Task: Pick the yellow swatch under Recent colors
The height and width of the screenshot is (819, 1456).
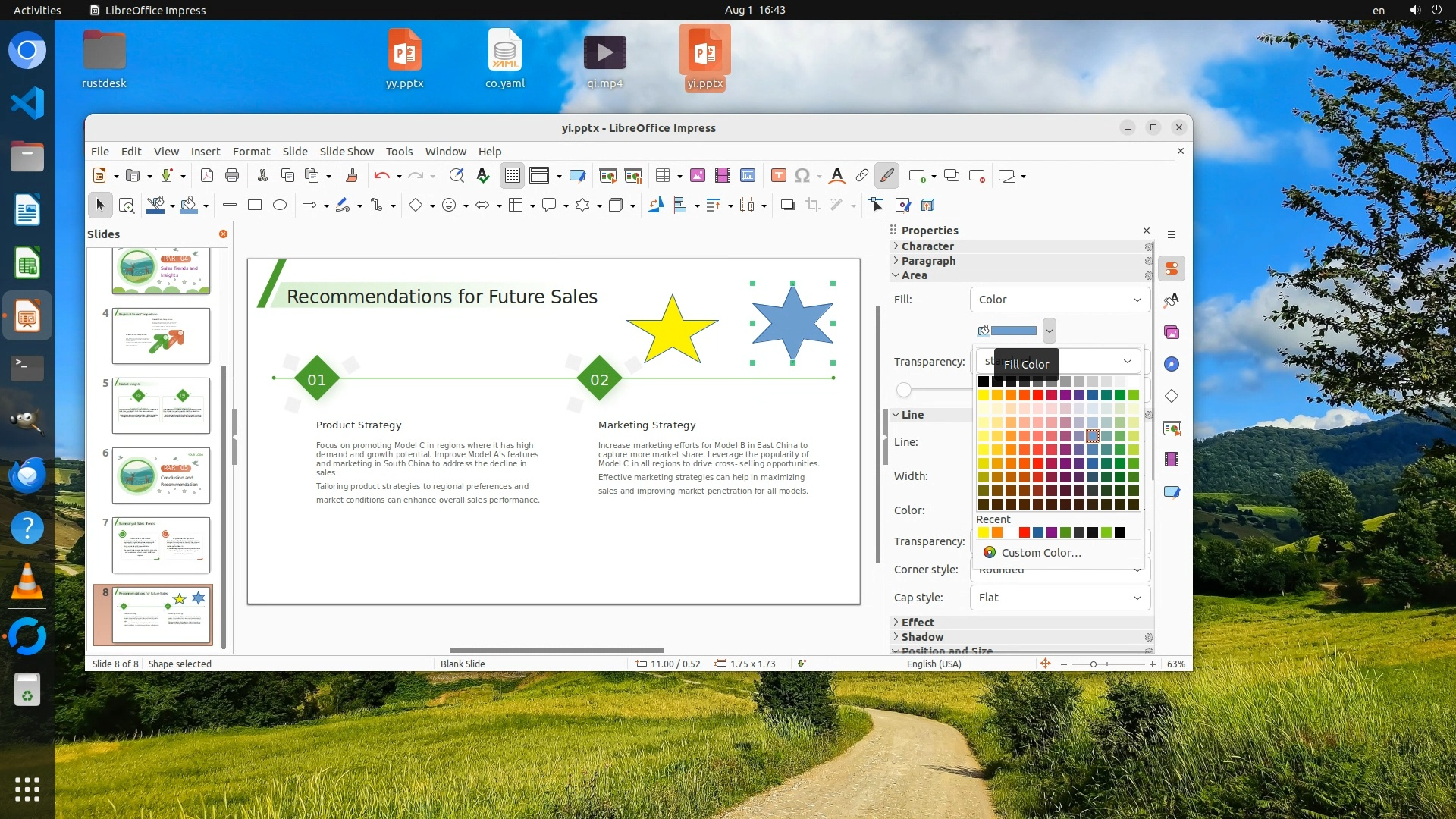Action: (984, 532)
